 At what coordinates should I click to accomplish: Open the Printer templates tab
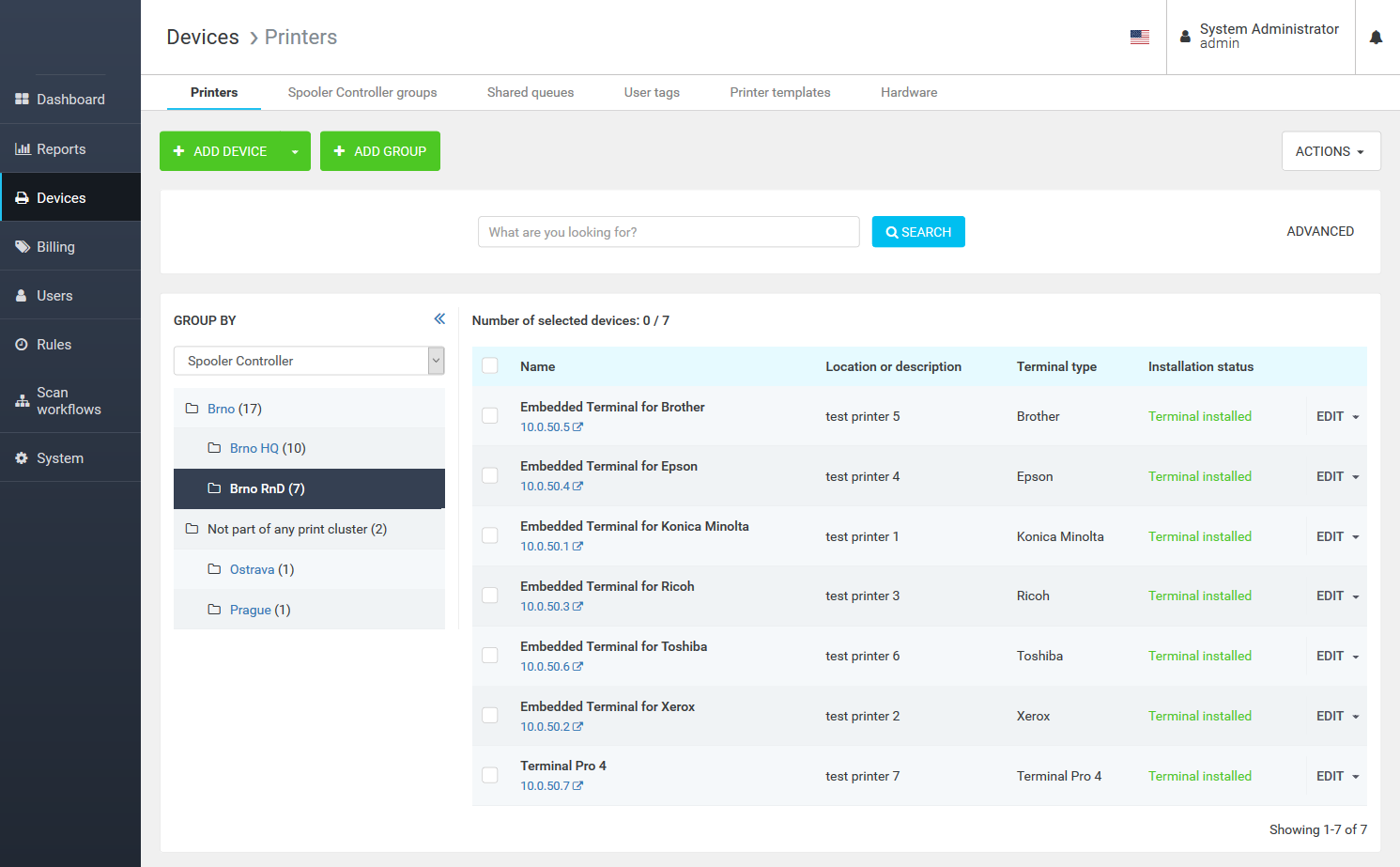pyautogui.click(x=779, y=92)
